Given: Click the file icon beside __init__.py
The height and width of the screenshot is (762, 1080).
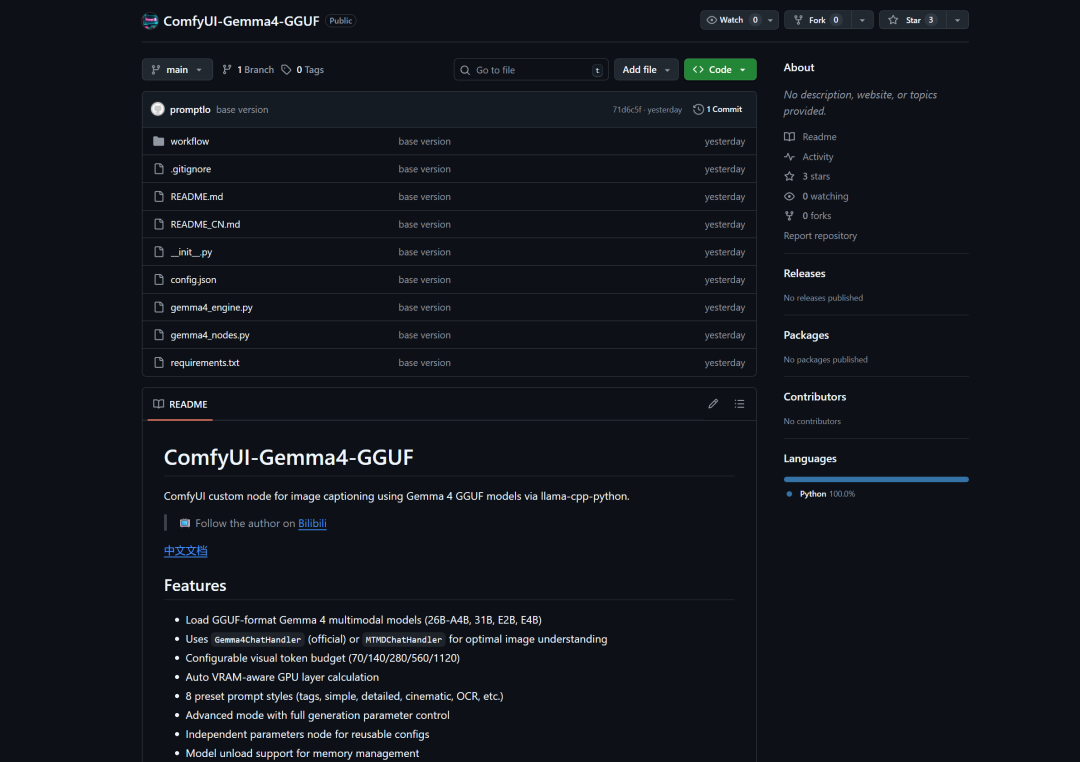Looking at the screenshot, I should pyautogui.click(x=159, y=252).
